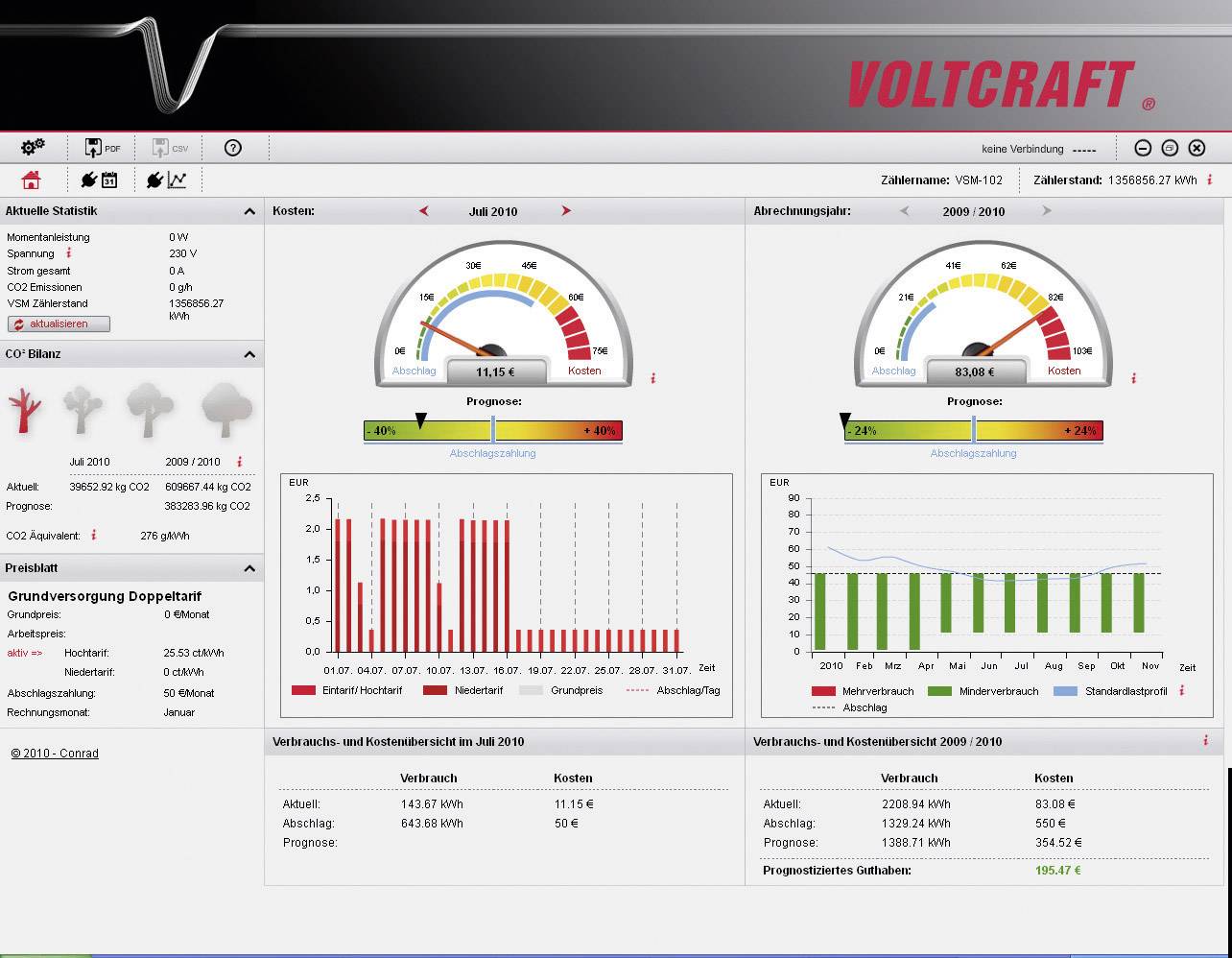Click the 276 g/kWh CO2 equivalent value

pyautogui.click(x=165, y=536)
